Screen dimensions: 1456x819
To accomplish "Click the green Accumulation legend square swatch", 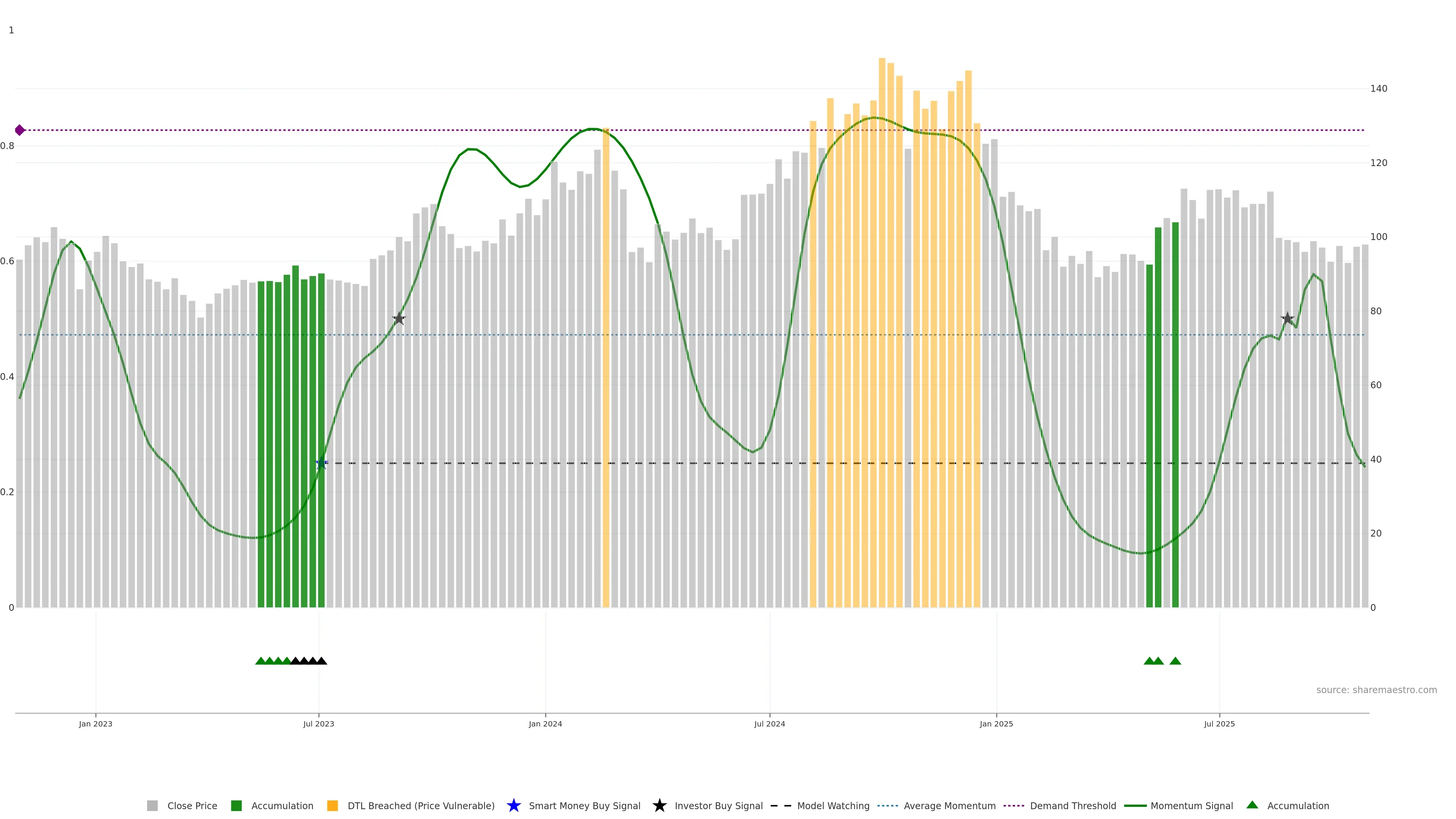I will pyautogui.click(x=236, y=806).
